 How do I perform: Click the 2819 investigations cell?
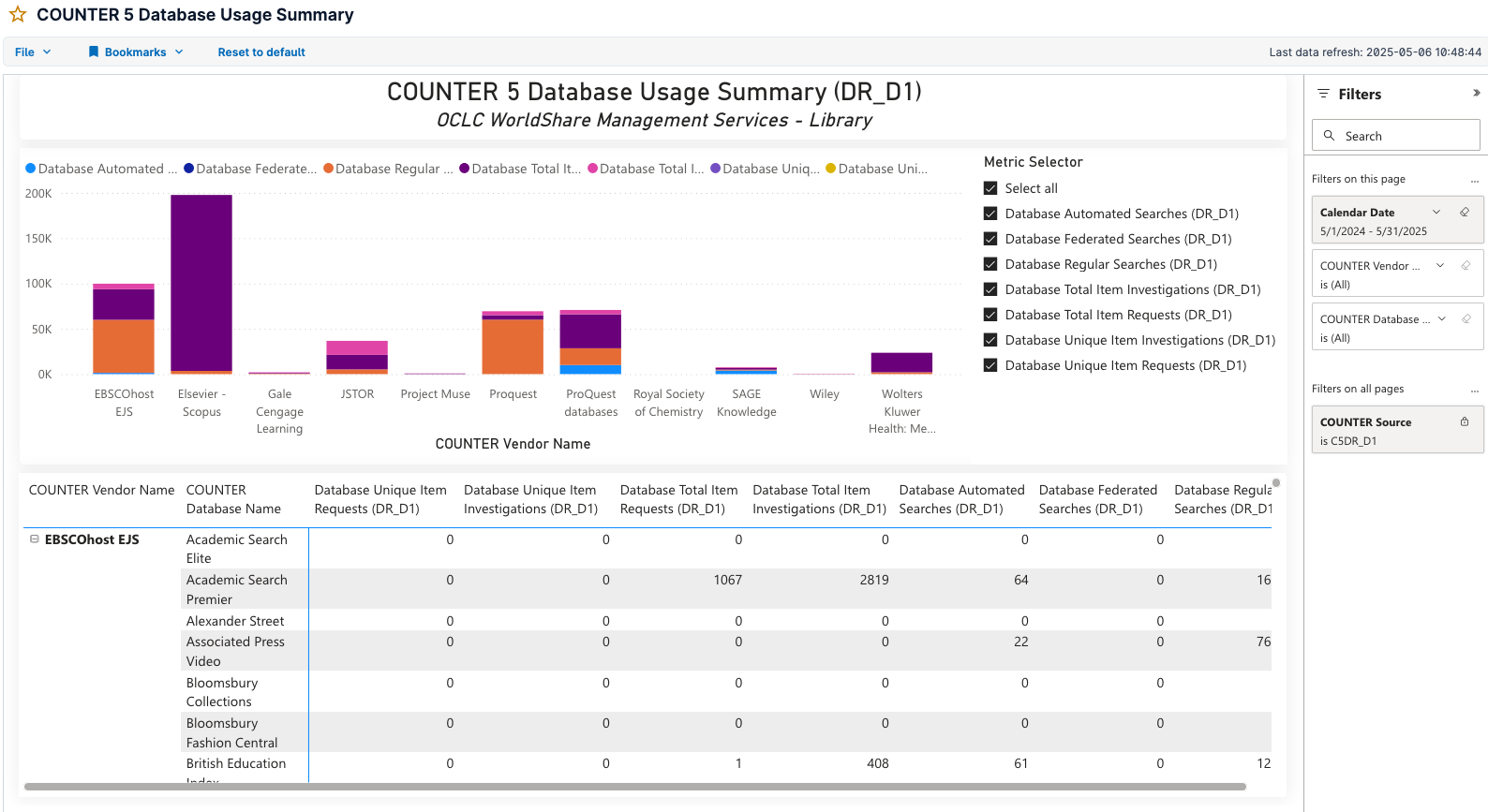(873, 580)
